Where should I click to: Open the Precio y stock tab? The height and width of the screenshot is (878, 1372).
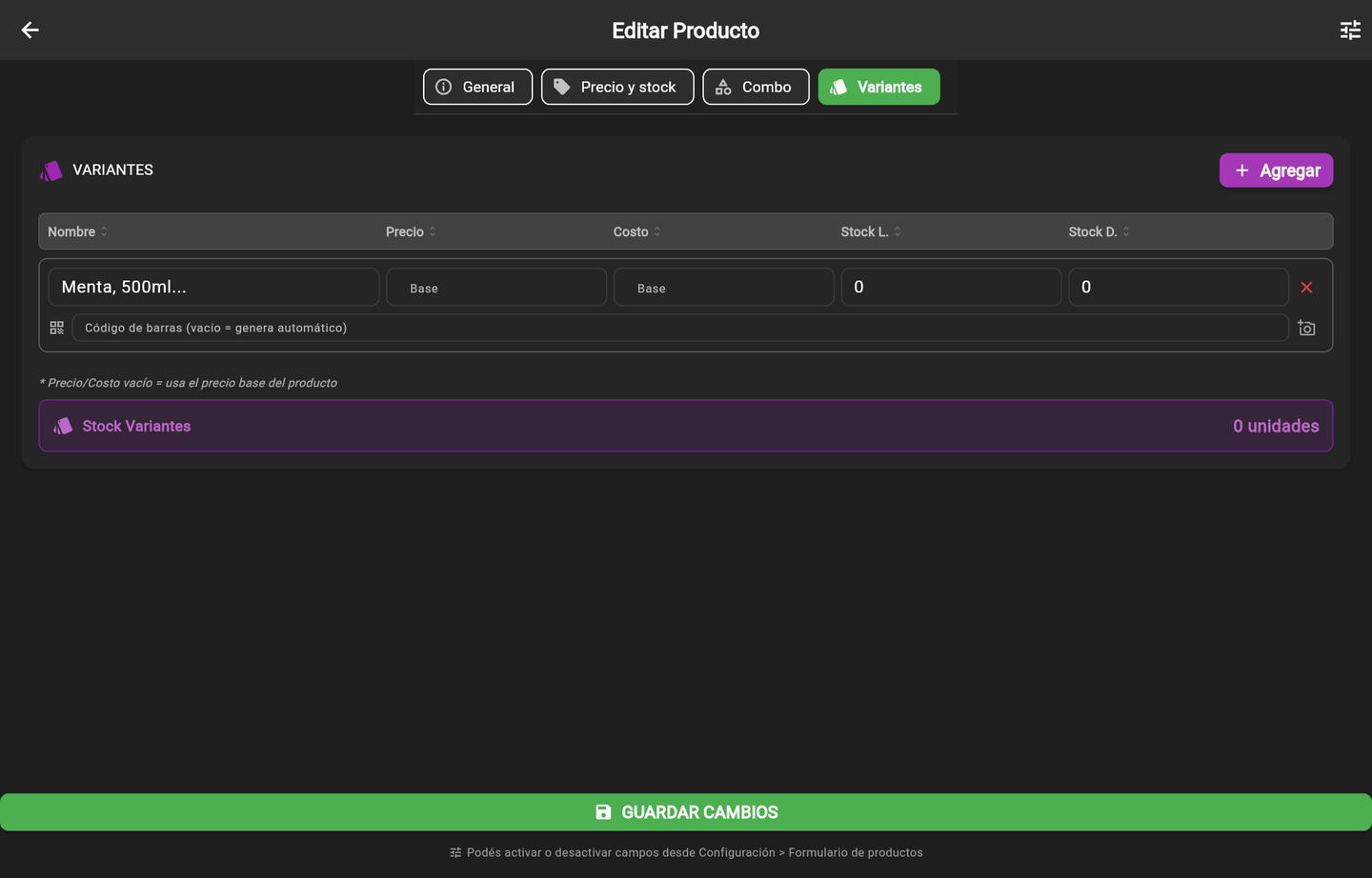tap(617, 87)
